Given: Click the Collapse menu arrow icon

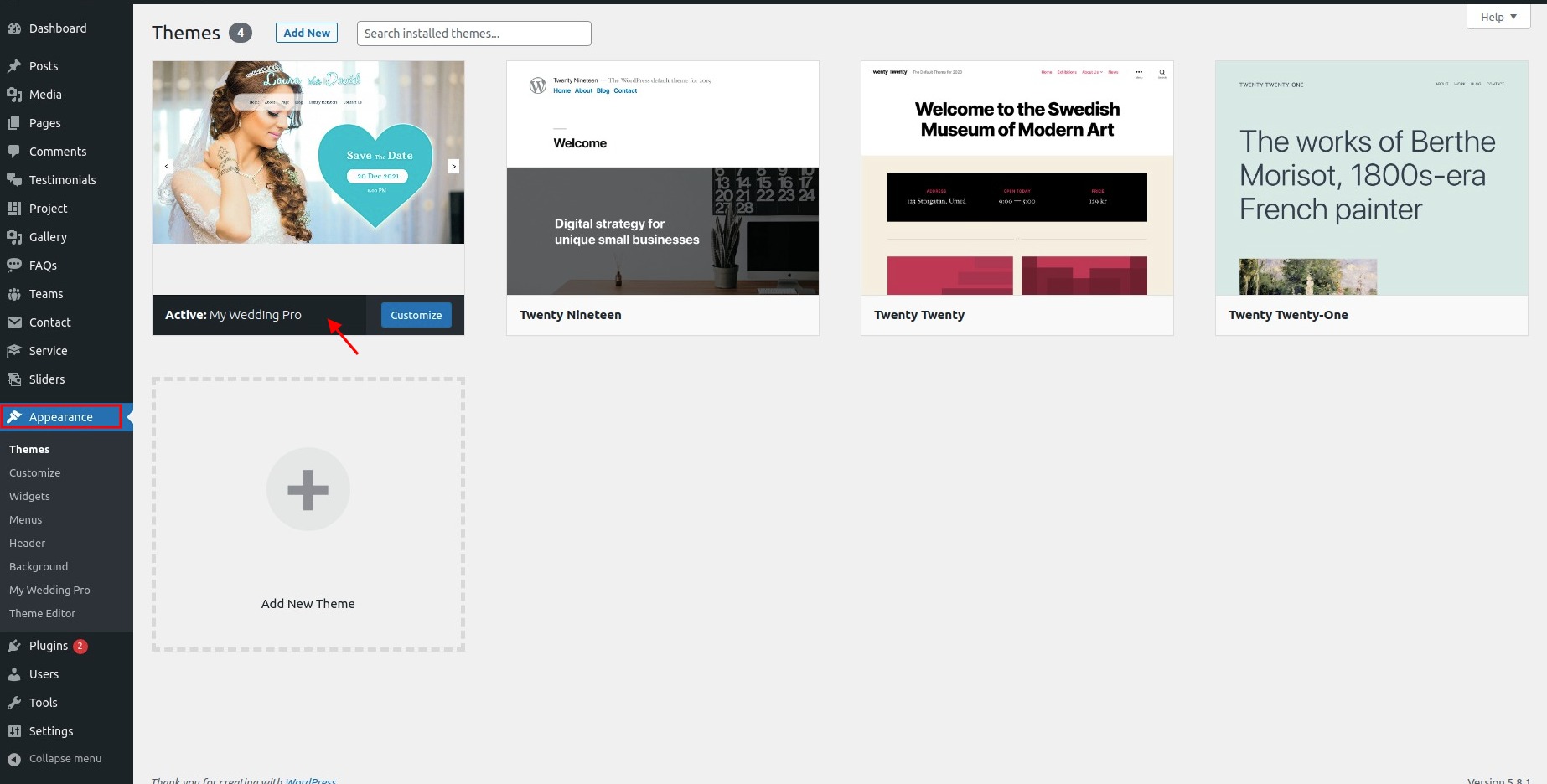Looking at the screenshot, I should [x=14, y=759].
